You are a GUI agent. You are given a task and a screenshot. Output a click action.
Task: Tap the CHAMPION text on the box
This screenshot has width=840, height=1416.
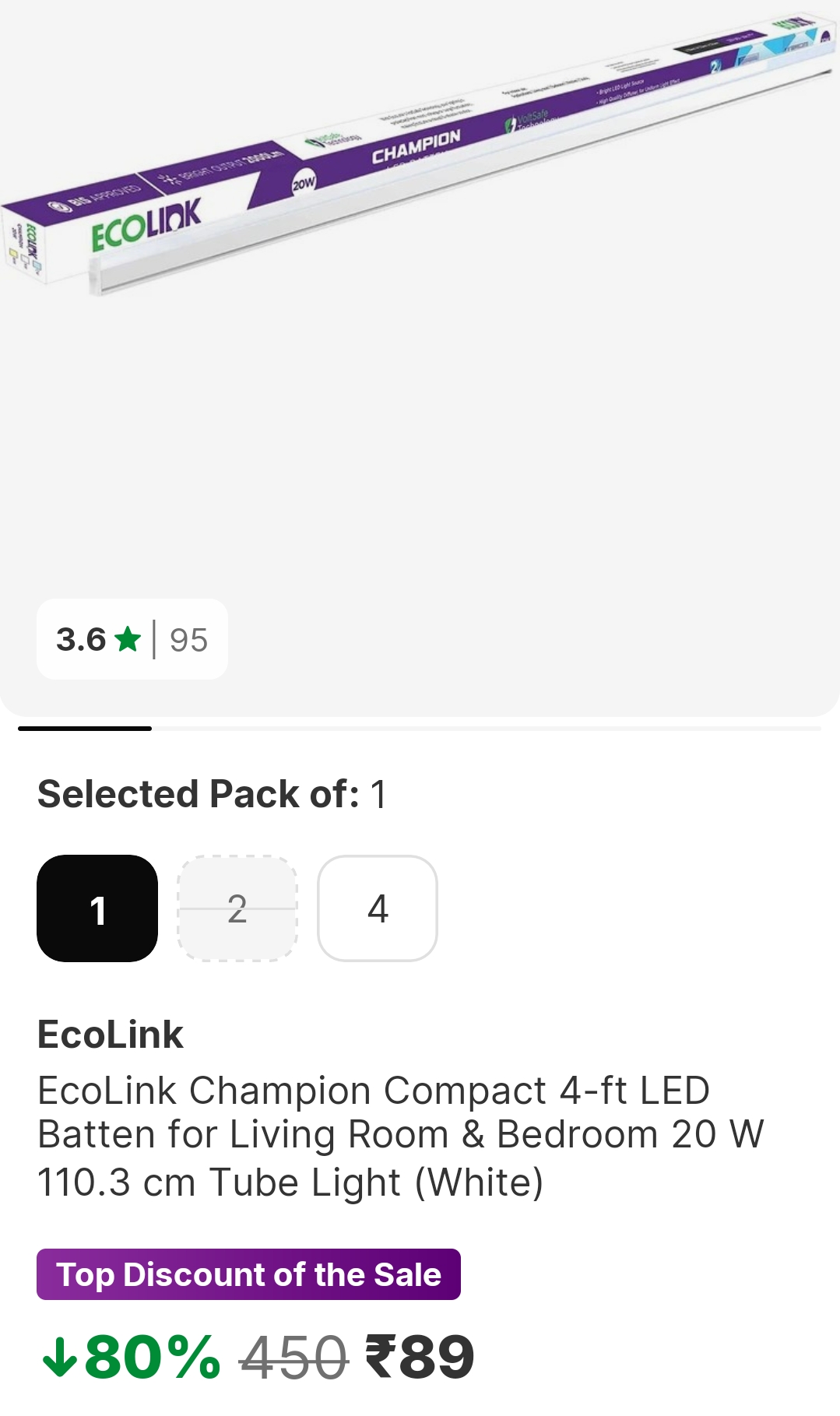click(x=416, y=146)
